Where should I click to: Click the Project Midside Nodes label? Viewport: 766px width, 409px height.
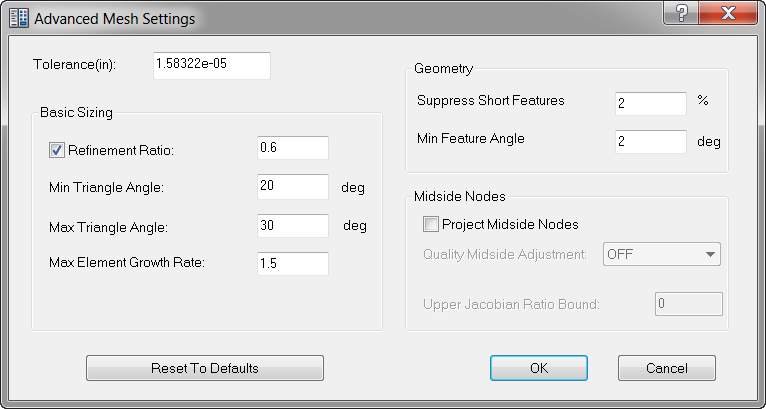(x=510, y=224)
